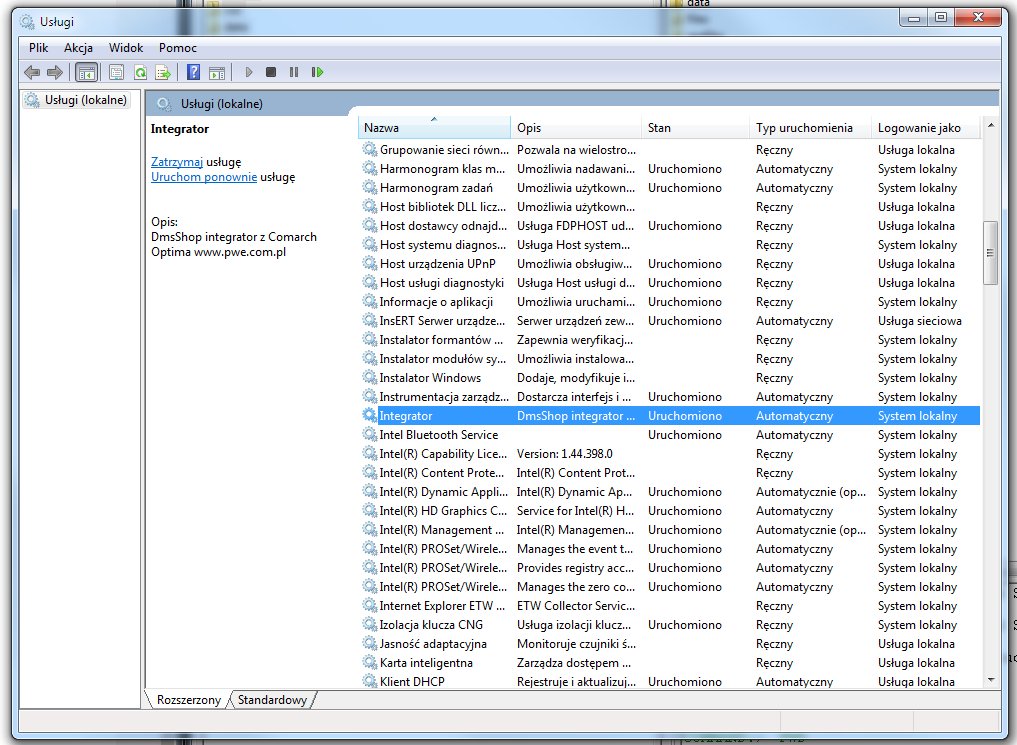Sort by Logowanie jako column header
The image size is (1017, 745).
925,128
